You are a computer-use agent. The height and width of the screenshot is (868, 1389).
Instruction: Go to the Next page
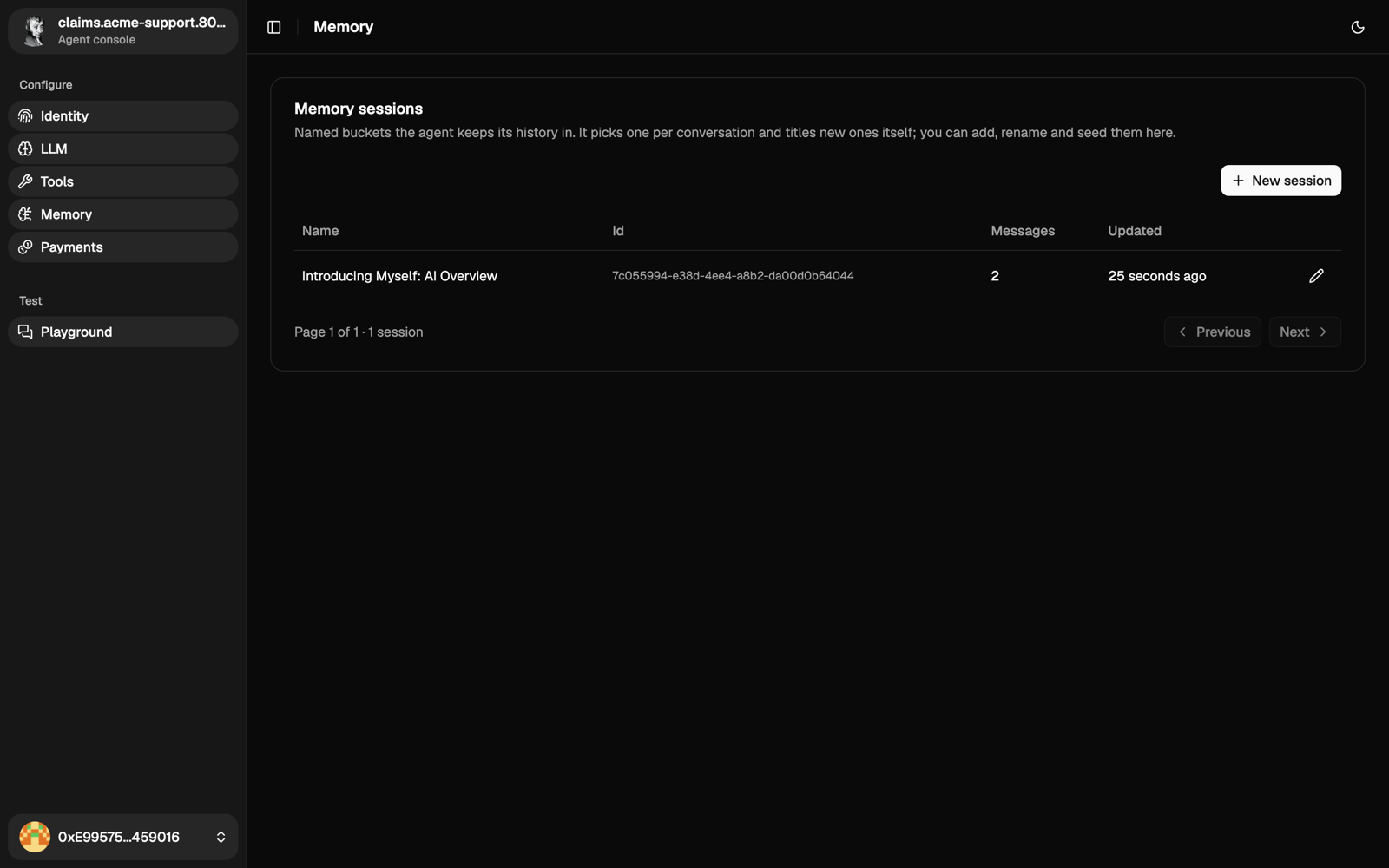[x=1305, y=332]
